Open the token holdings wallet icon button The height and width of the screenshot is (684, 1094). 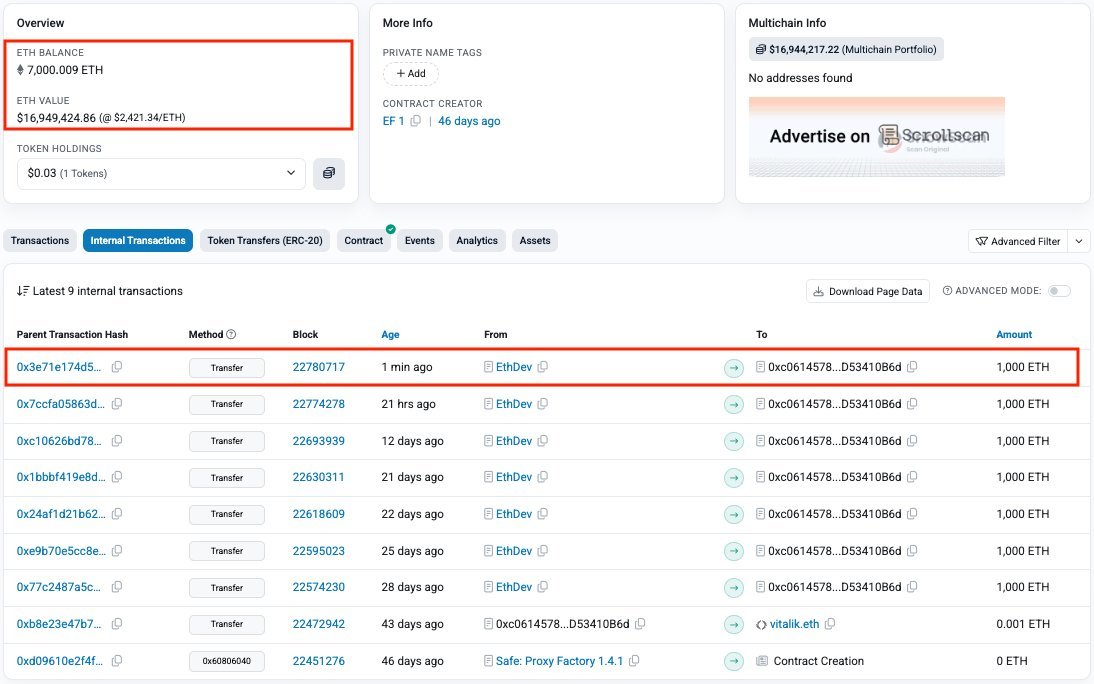click(x=329, y=173)
